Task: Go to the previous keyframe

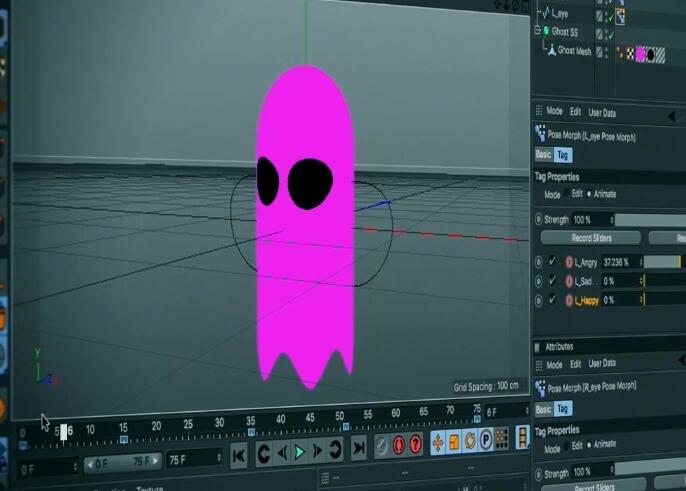Action: (x=264, y=454)
